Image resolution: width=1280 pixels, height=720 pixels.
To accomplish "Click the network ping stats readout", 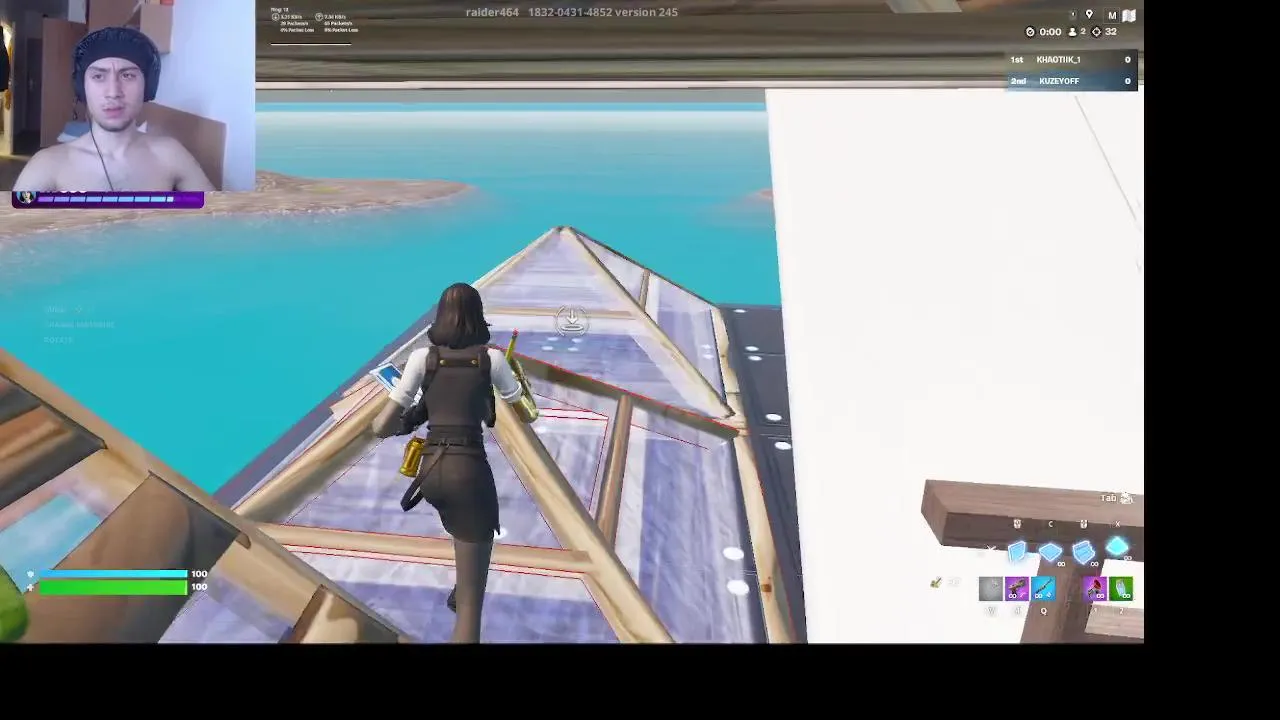I will tap(314, 22).
